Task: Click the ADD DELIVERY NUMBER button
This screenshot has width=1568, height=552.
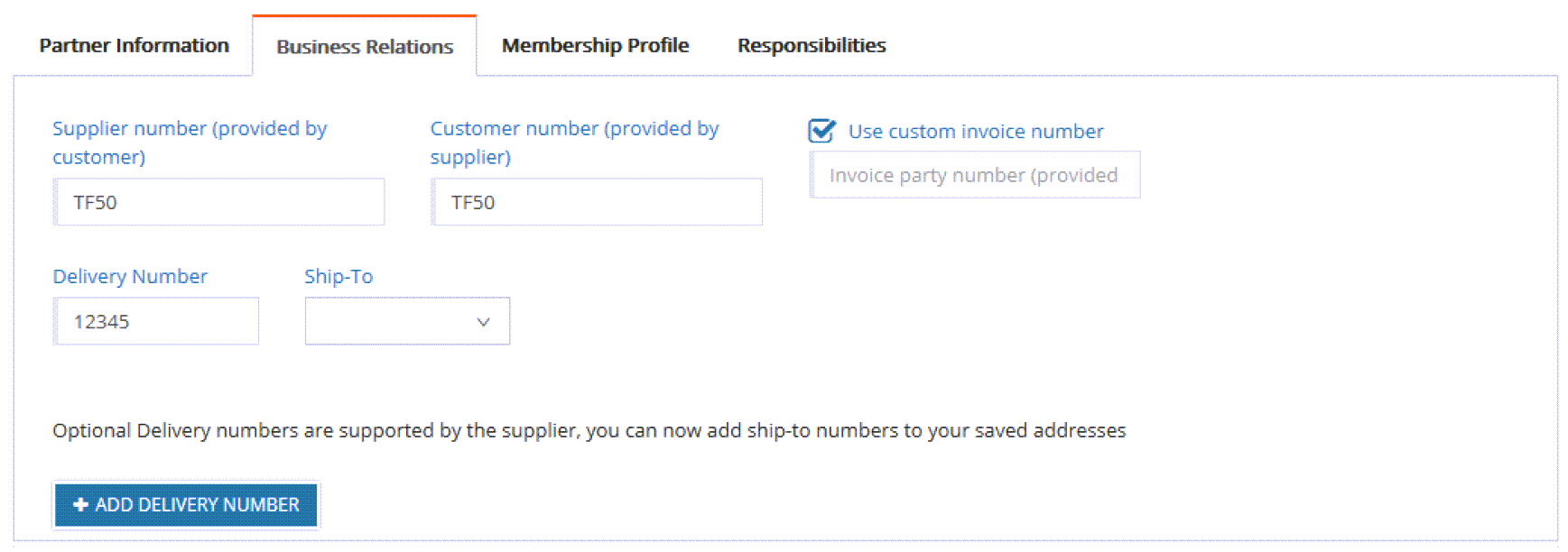Action: (185, 505)
